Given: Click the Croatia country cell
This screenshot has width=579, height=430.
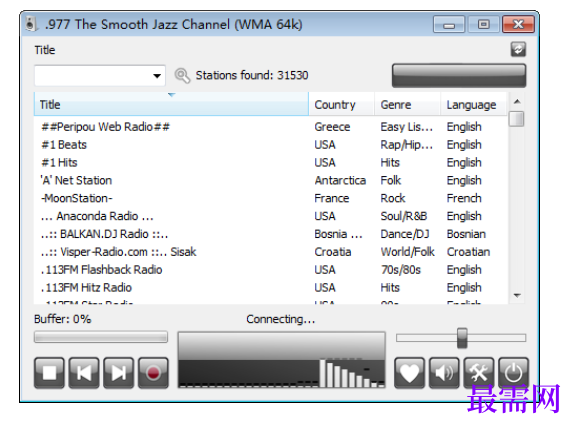Looking at the screenshot, I should tap(333, 252).
